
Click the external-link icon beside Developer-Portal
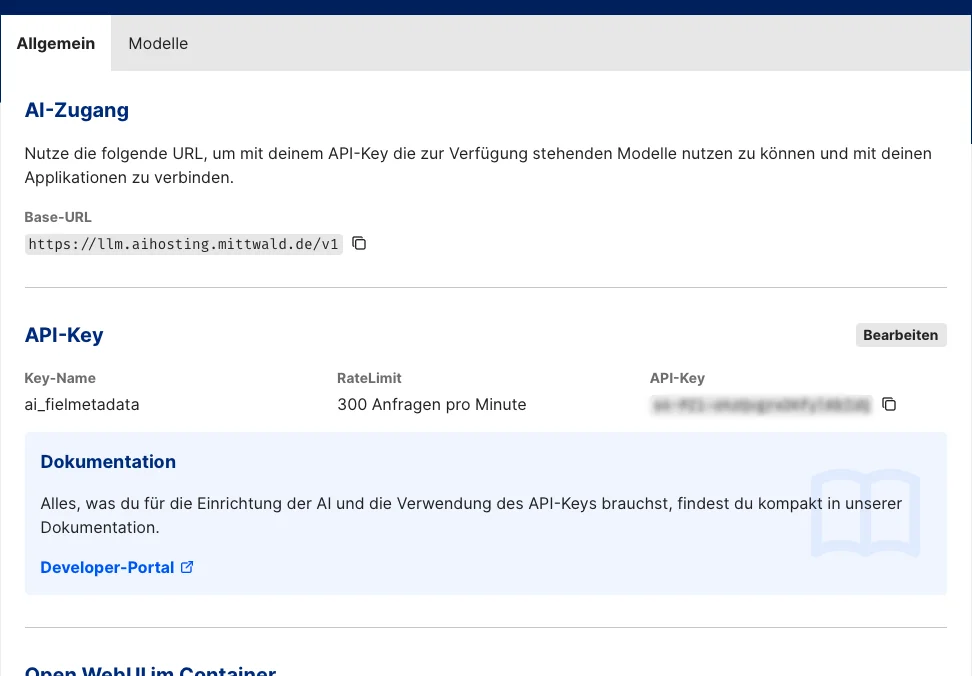(x=187, y=566)
